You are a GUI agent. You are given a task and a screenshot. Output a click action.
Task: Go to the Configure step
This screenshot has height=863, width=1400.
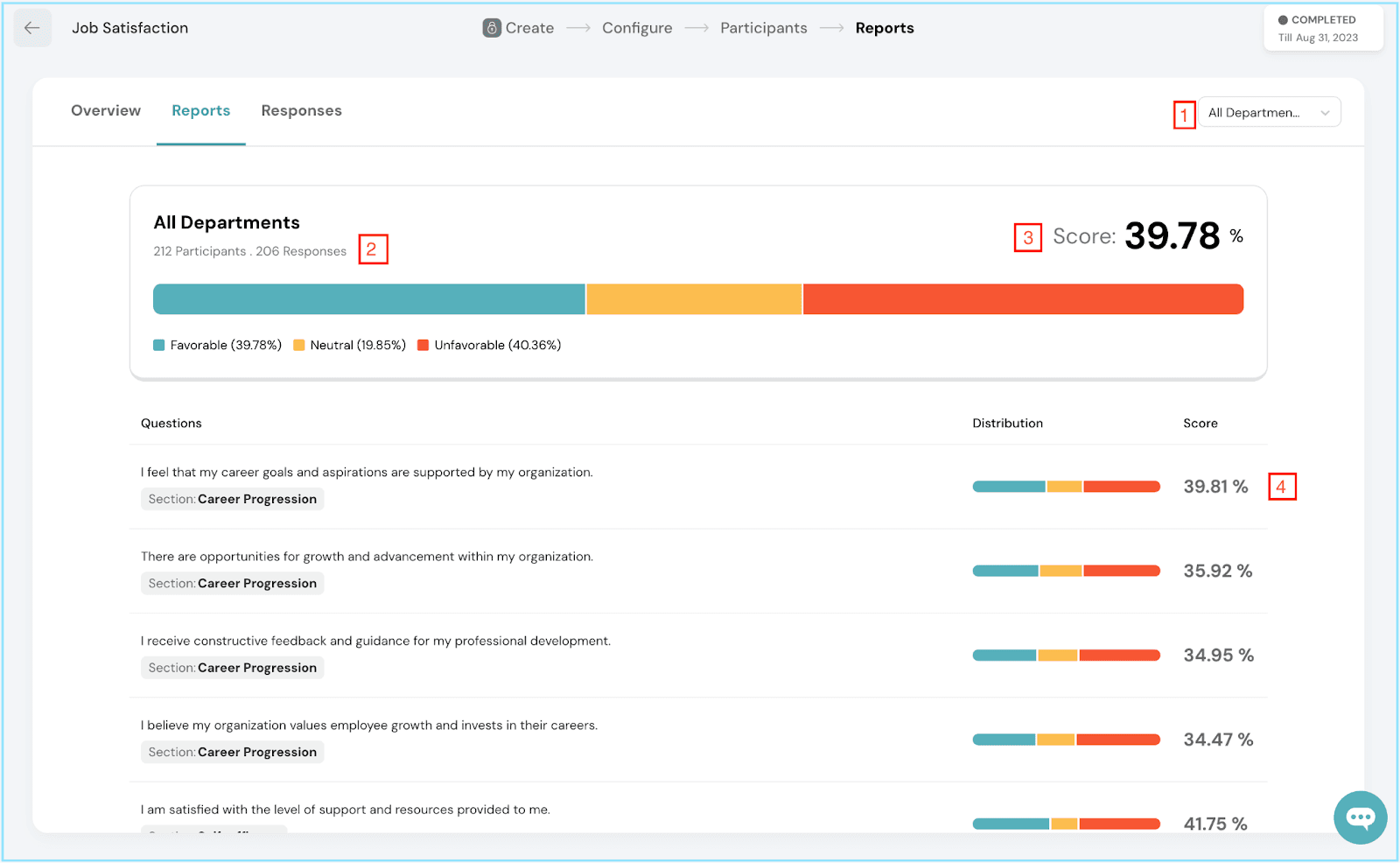pyautogui.click(x=637, y=28)
